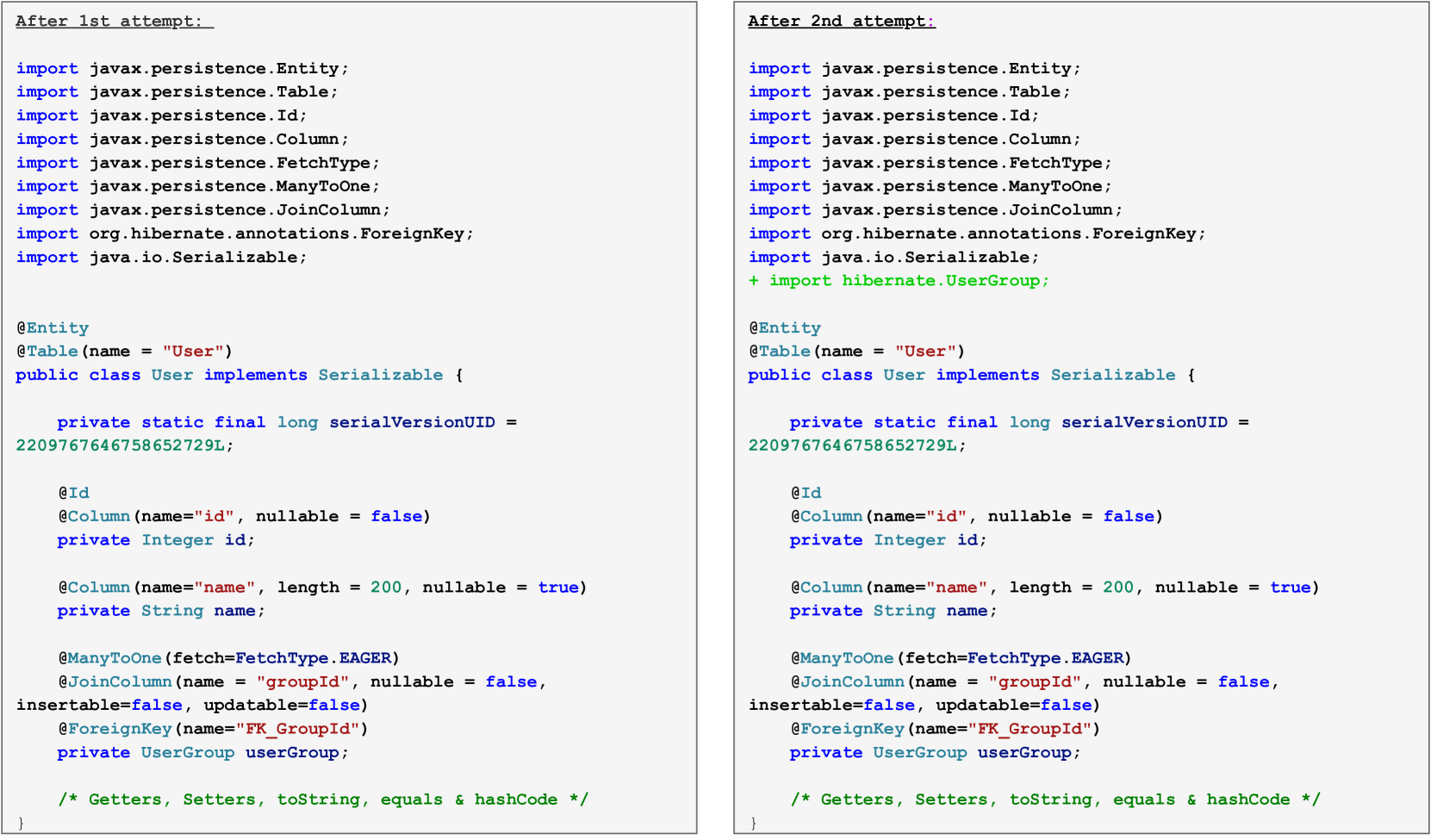Viewport: 1431px width, 840px height.
Task: Click the @ManyToOne annotation in 1st attempt code
Action: 229,658
